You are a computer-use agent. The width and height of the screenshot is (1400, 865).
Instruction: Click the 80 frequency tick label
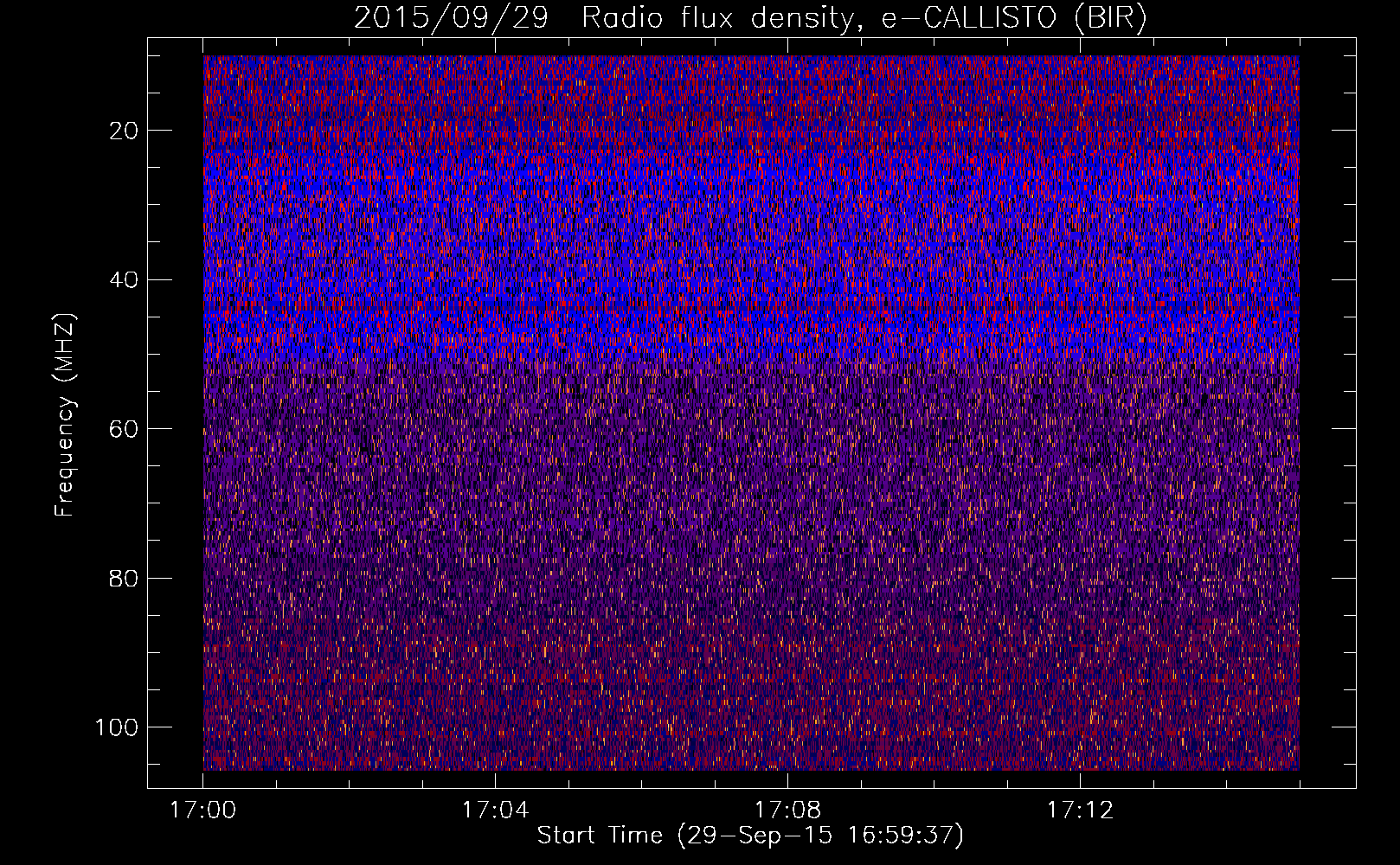coord(125,578)
